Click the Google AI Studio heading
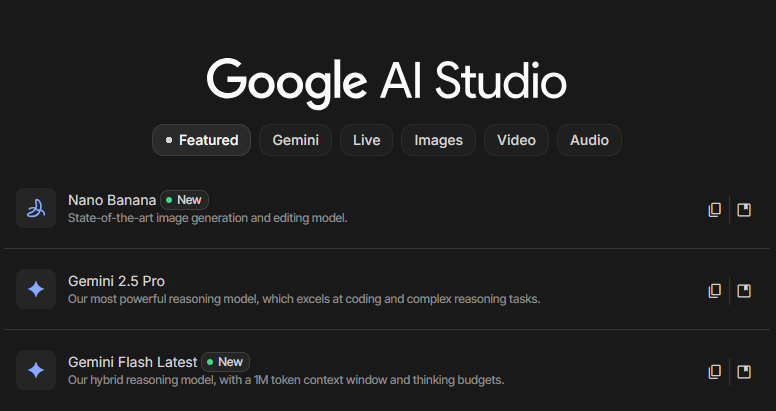The image size is (776, 411). coord(387,83)
